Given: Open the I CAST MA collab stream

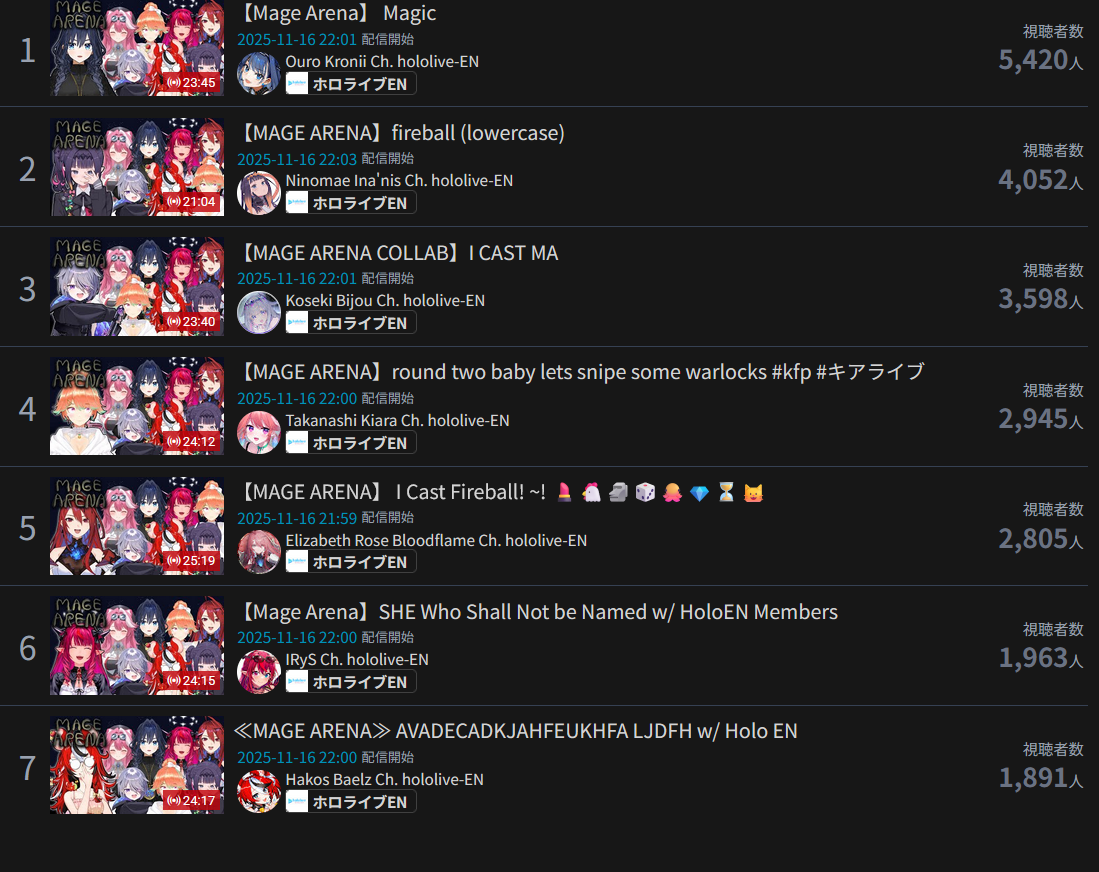Looking at the screenshot, I should [x=398, y=252].
